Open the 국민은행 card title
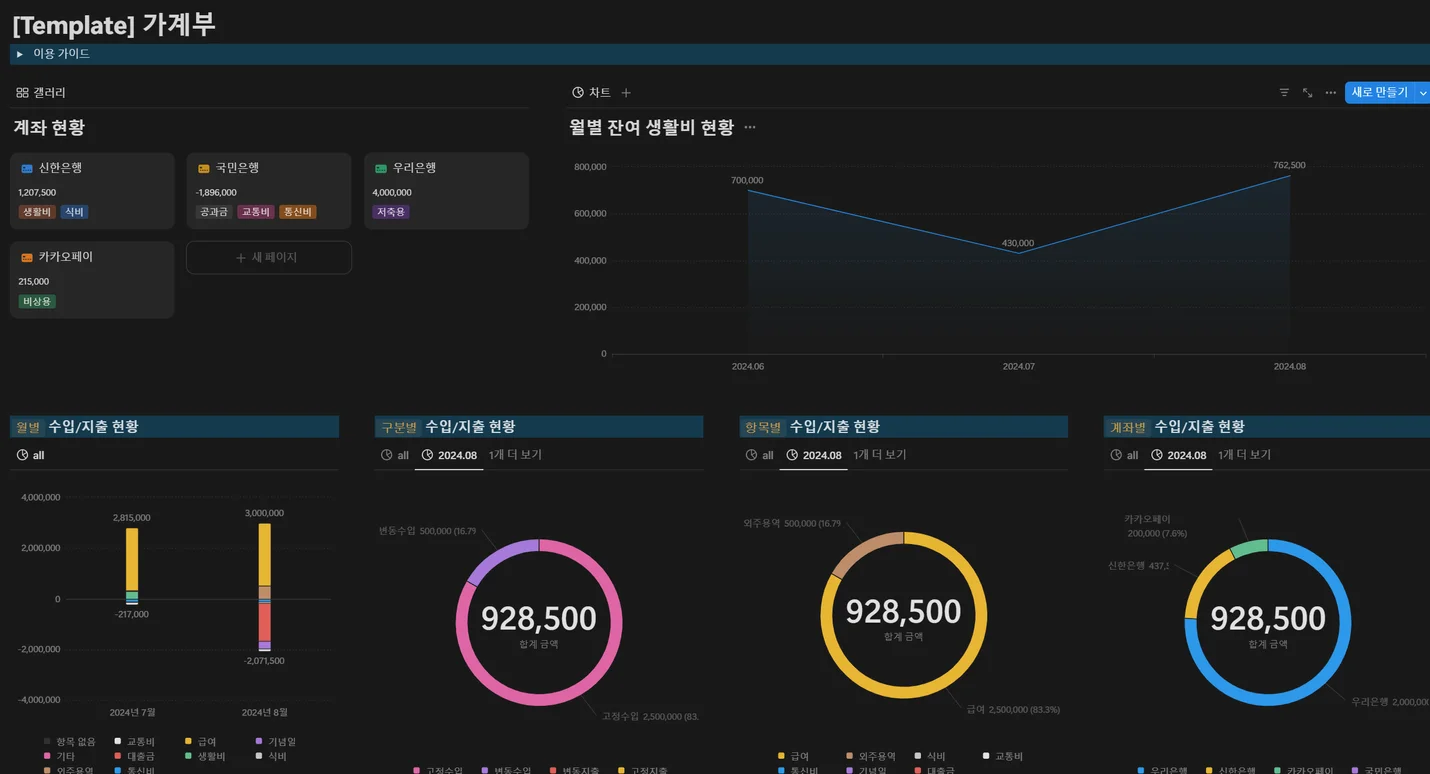 click(237, 168)
